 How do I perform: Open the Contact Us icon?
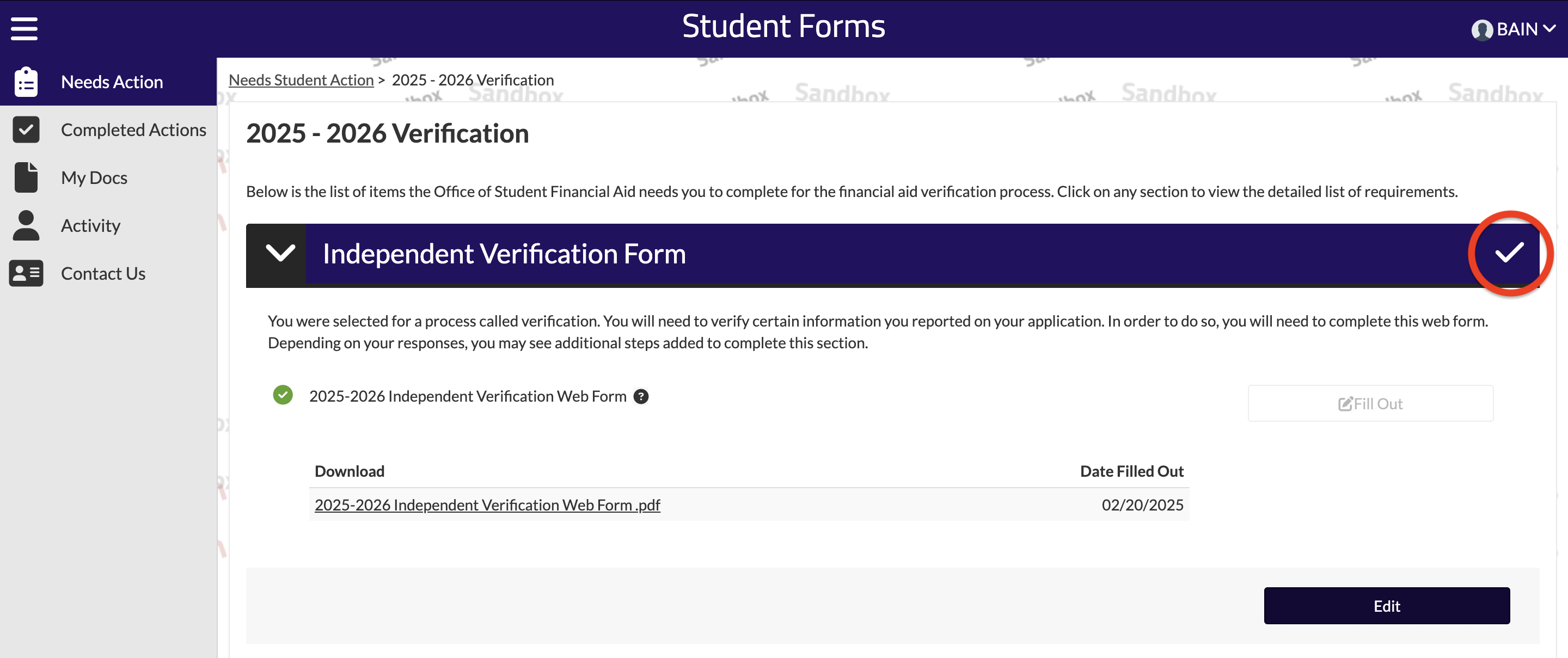(x=25, y=273)
